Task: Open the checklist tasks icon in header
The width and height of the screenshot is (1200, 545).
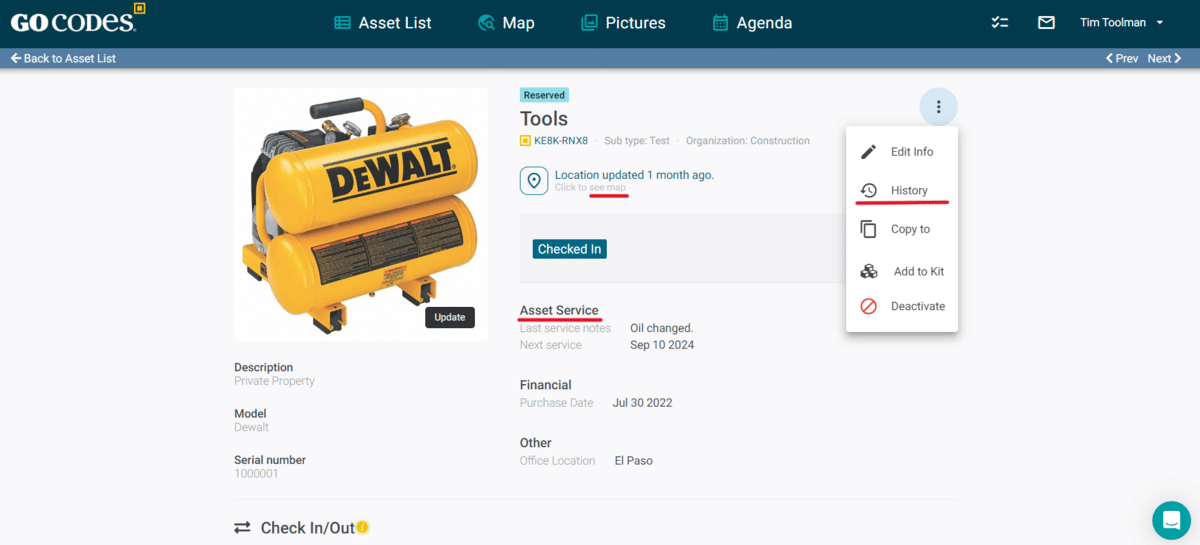Action: [x=999, y=23]
